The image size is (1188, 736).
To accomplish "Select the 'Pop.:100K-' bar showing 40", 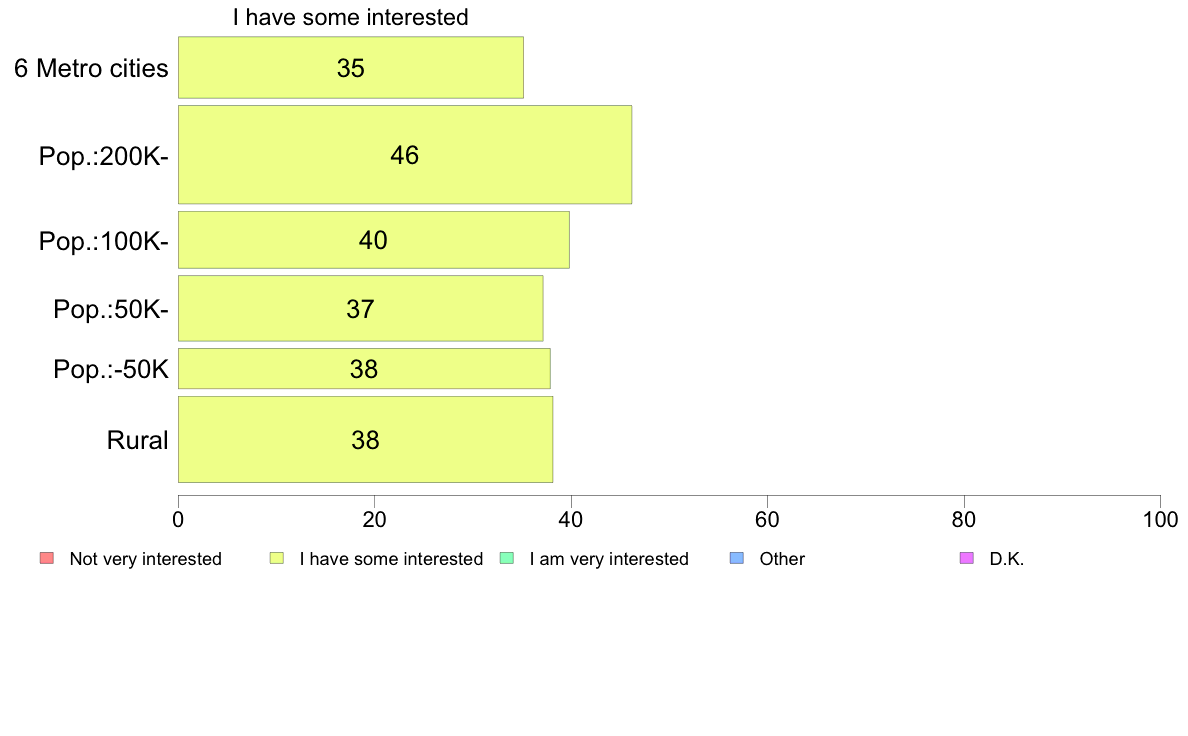I will point(374,240).
